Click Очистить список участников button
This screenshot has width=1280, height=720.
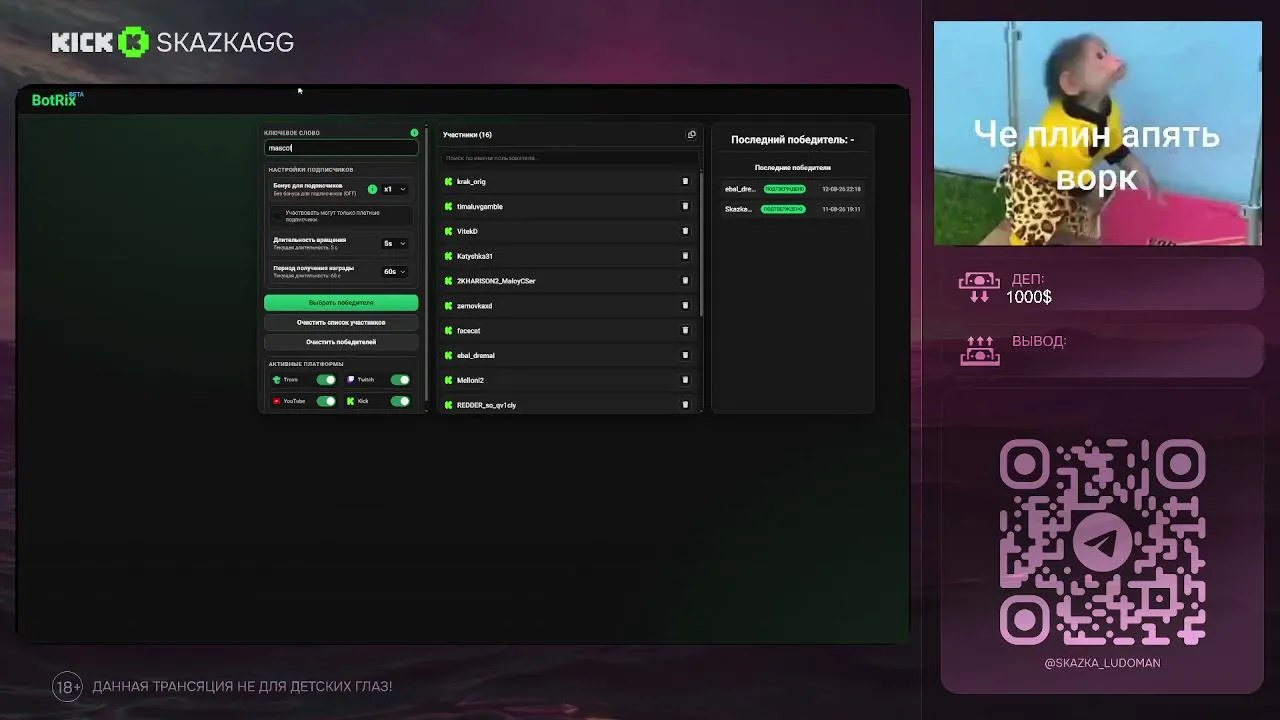(x=341, y=323)
